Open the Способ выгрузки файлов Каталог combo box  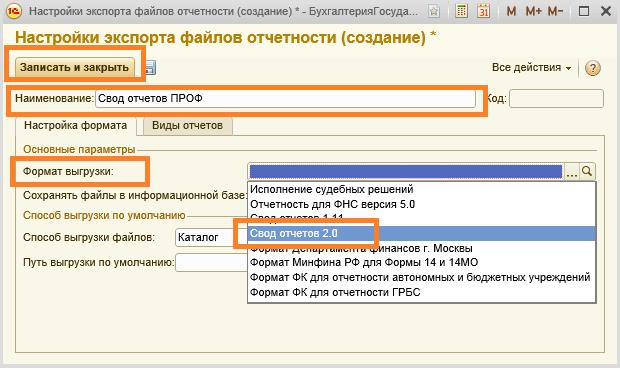211,238
